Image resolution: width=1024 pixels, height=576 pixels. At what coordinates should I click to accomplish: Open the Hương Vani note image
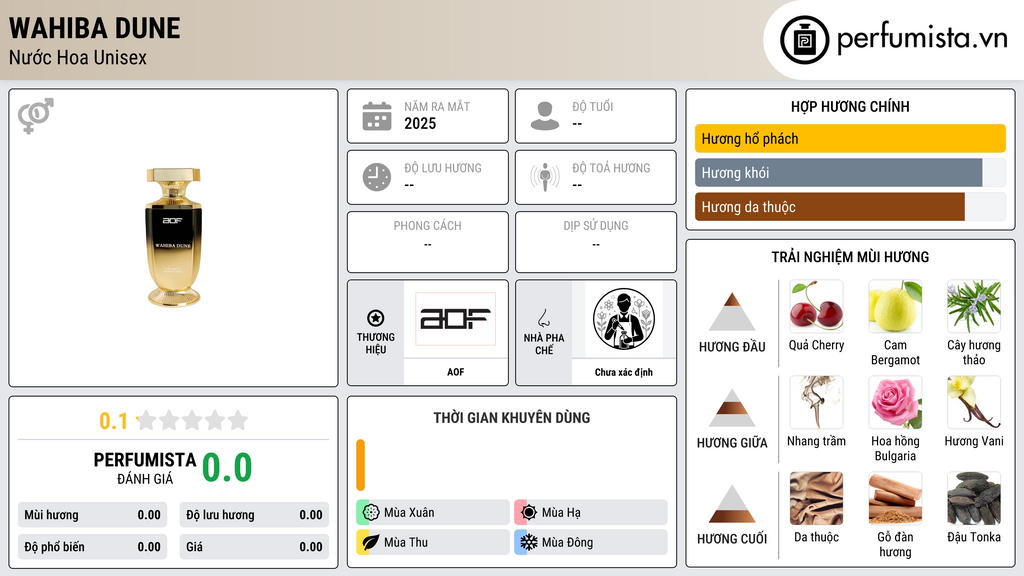coord(974,402)
